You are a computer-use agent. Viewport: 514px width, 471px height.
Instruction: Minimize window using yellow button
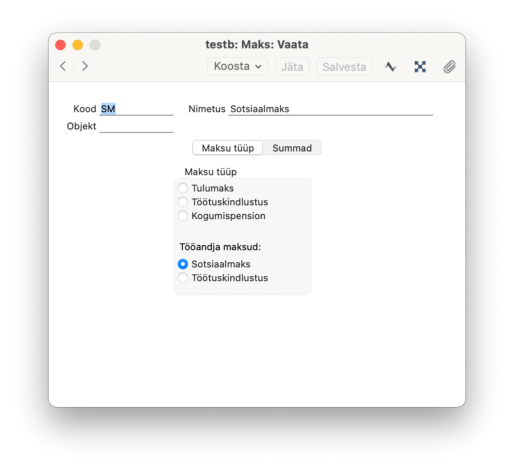click(78, 45)
